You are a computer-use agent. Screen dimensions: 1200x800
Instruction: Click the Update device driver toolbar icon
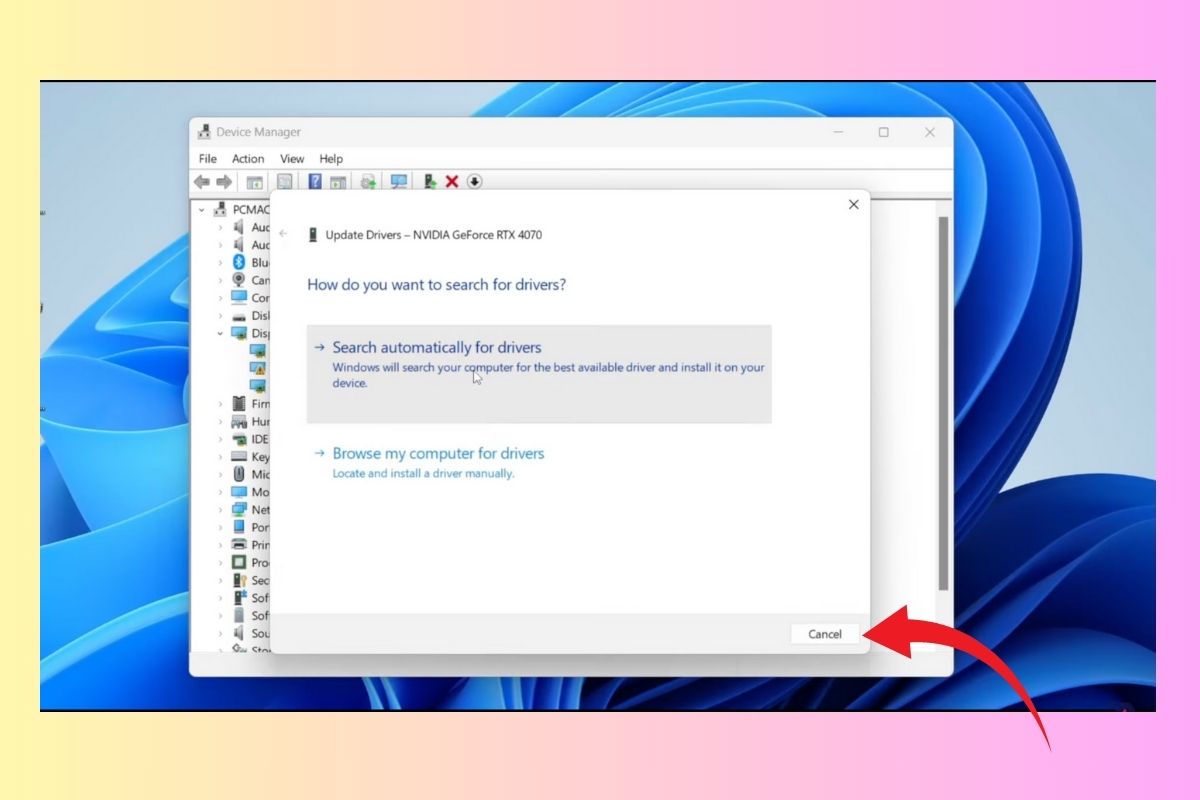click(x=430, y=181)
